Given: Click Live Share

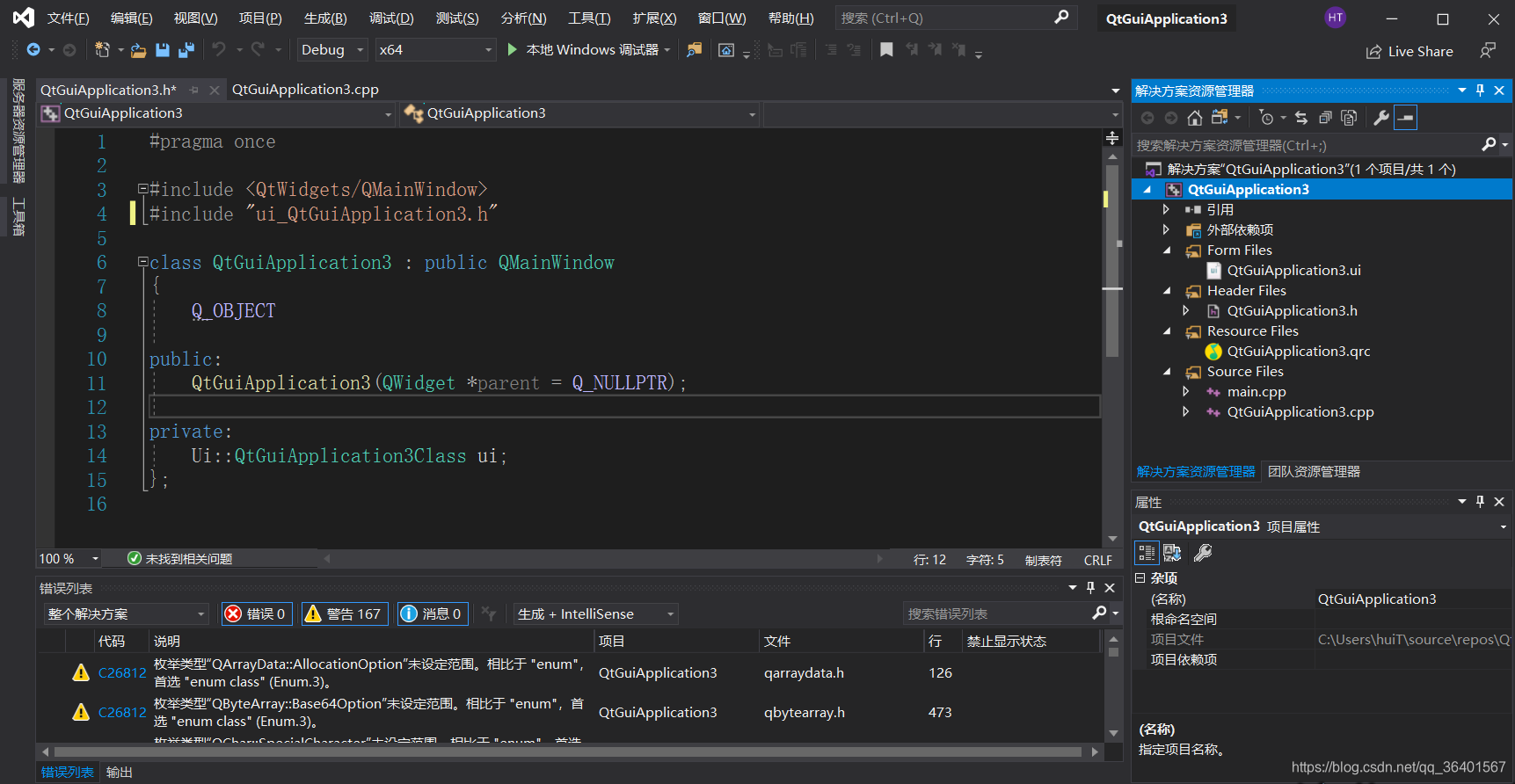Looking at the screenshot, I should [1409, 52].
